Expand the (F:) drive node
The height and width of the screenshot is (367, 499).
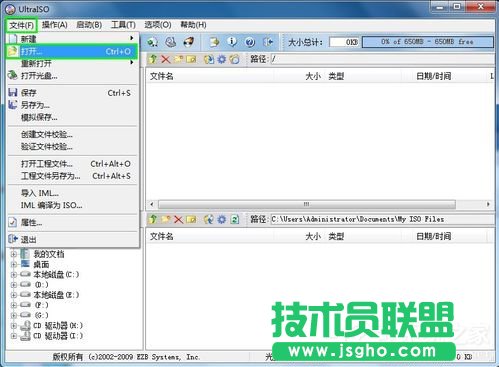(14, 305)
